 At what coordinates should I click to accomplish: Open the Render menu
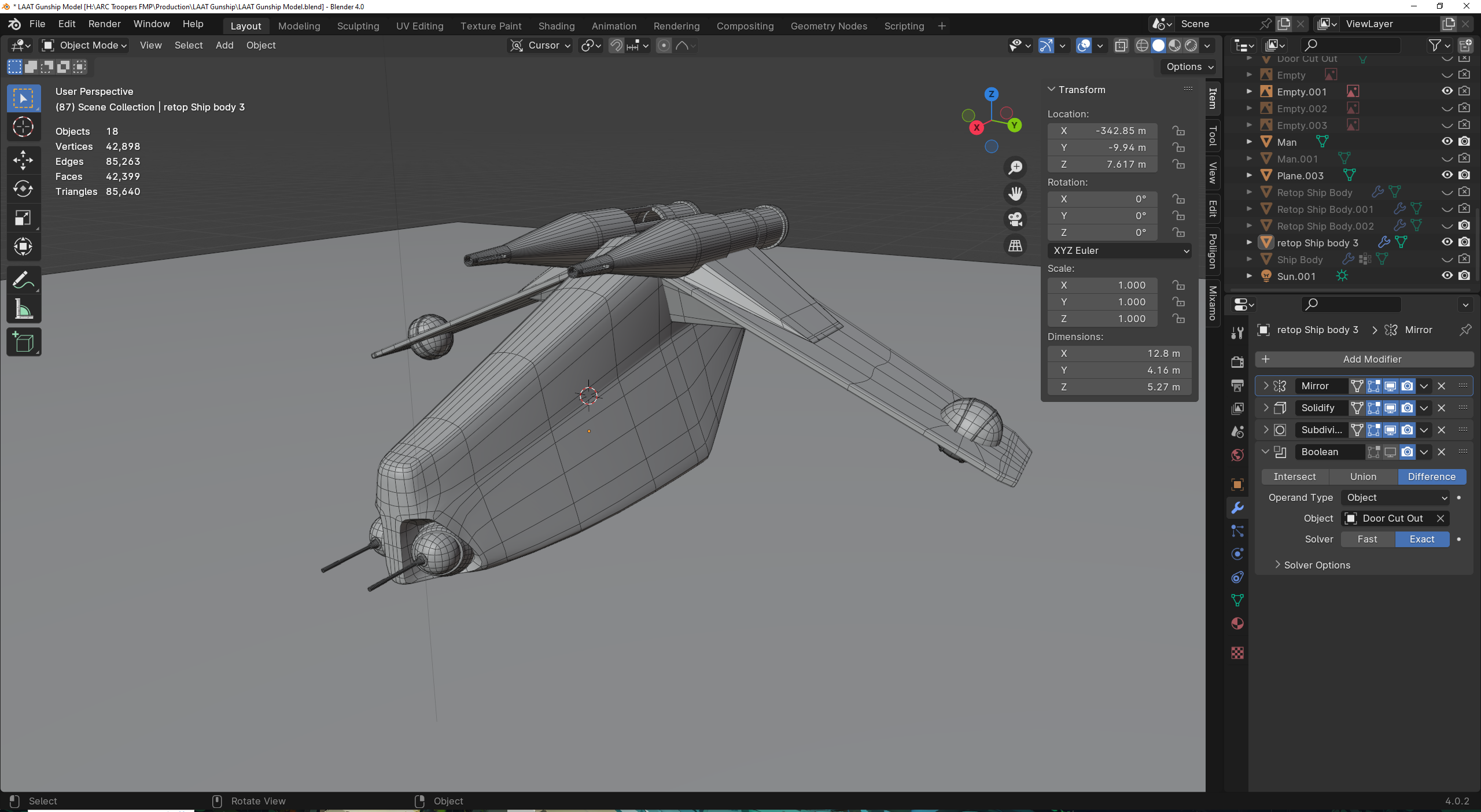pyautogui.click(x=104, y=24)
